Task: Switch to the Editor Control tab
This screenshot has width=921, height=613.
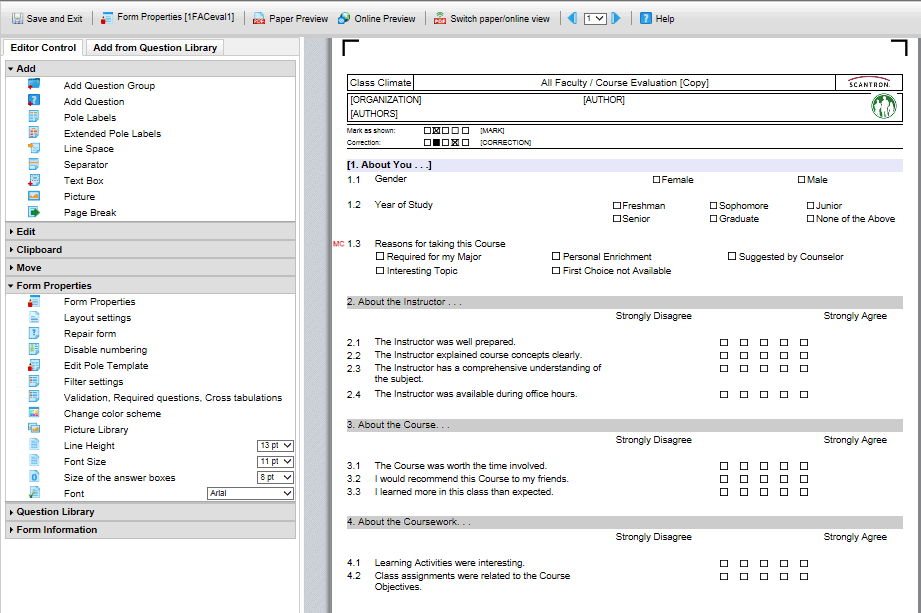Action: tap(43, 48)
